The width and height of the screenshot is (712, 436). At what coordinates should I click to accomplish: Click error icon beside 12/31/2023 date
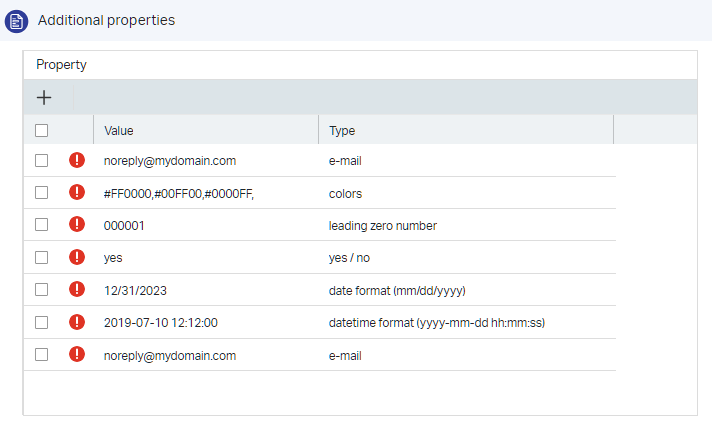77,290
